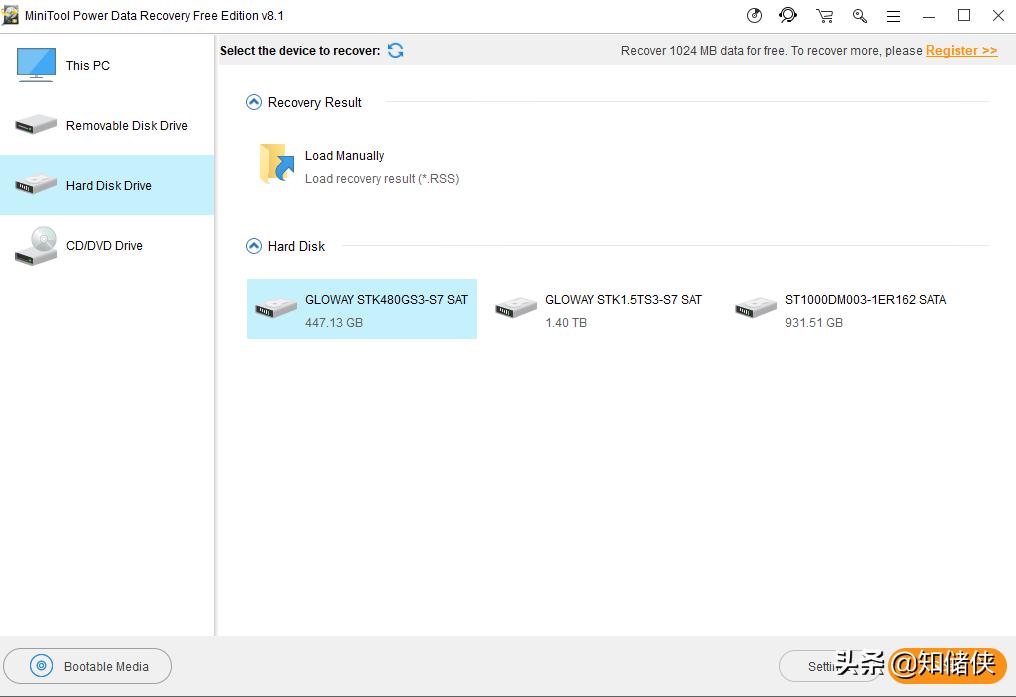Click the CD/DVD Drive disc icon
Viewport: 1016px width, 697px height.
click(36, 246)
